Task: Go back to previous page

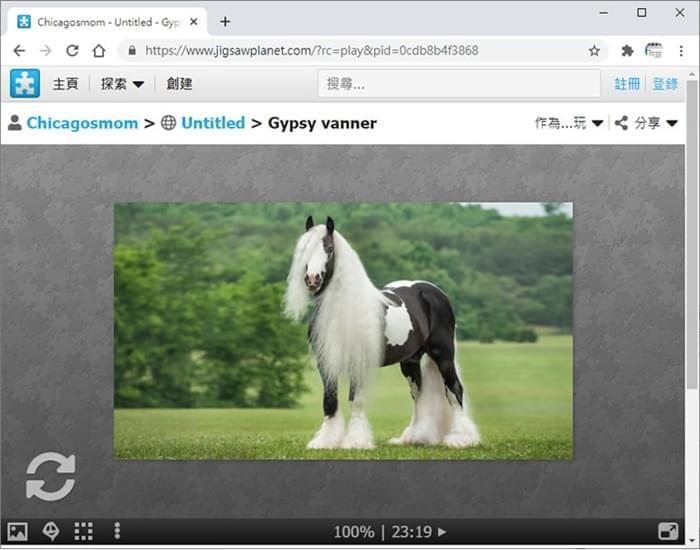Action: [19, 50]
